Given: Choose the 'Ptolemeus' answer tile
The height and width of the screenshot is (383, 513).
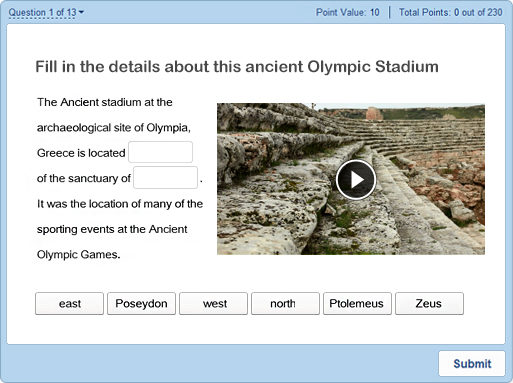Looking at the screenshot, I should coord(357,304).
